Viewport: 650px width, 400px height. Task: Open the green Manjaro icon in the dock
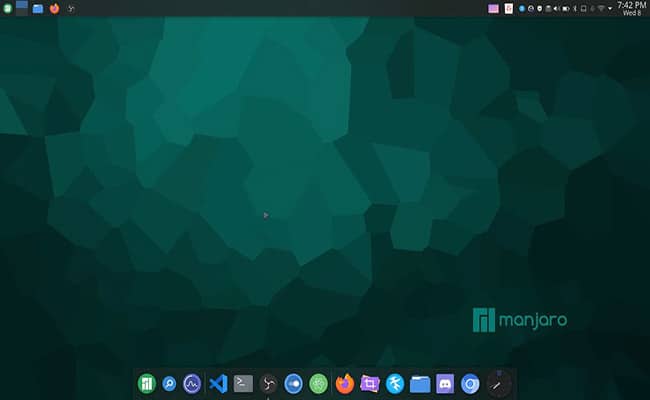click(146, 383)
